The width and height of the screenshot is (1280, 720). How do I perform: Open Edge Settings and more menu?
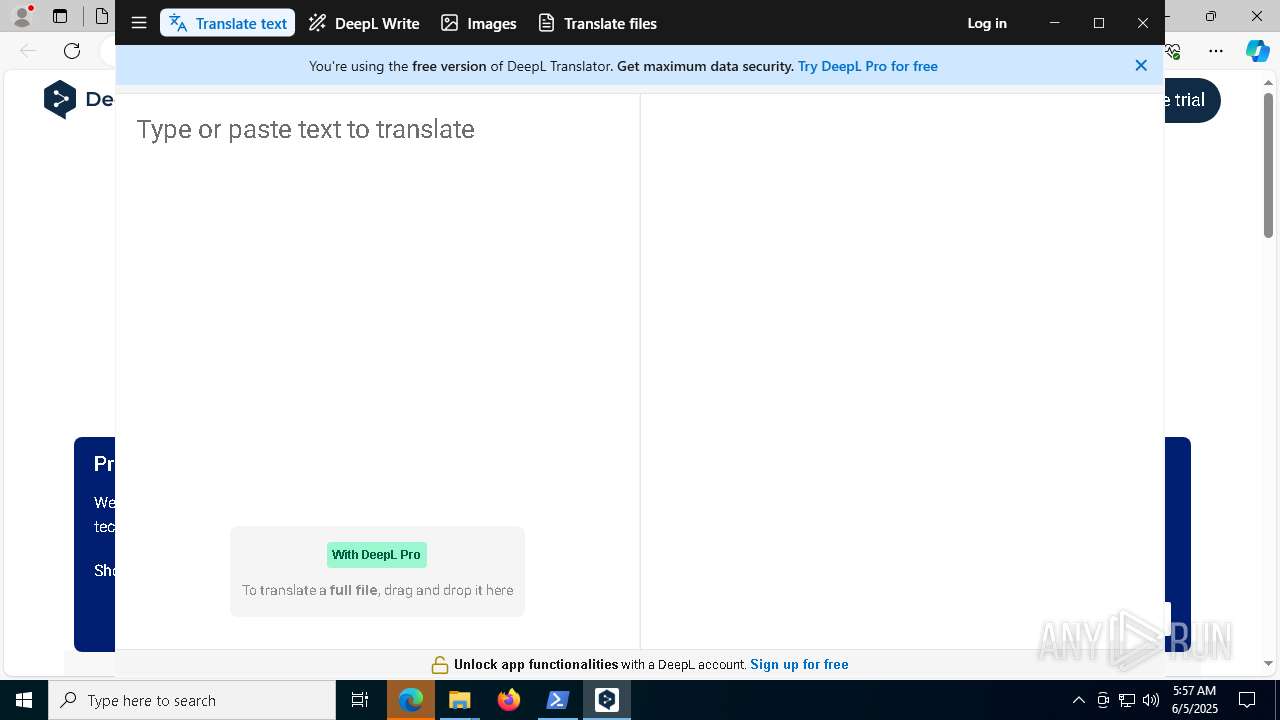[x=1216, y=51]
